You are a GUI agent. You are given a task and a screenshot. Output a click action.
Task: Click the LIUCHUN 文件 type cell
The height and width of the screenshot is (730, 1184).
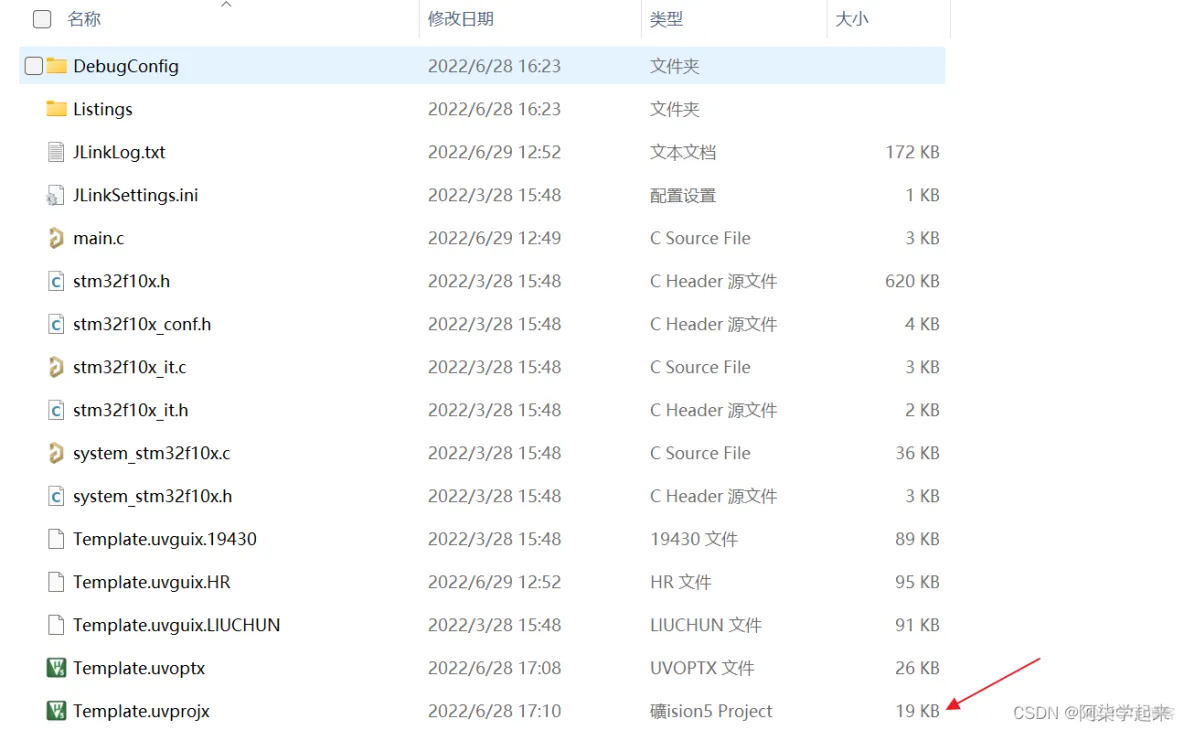[x=706, y=625]
